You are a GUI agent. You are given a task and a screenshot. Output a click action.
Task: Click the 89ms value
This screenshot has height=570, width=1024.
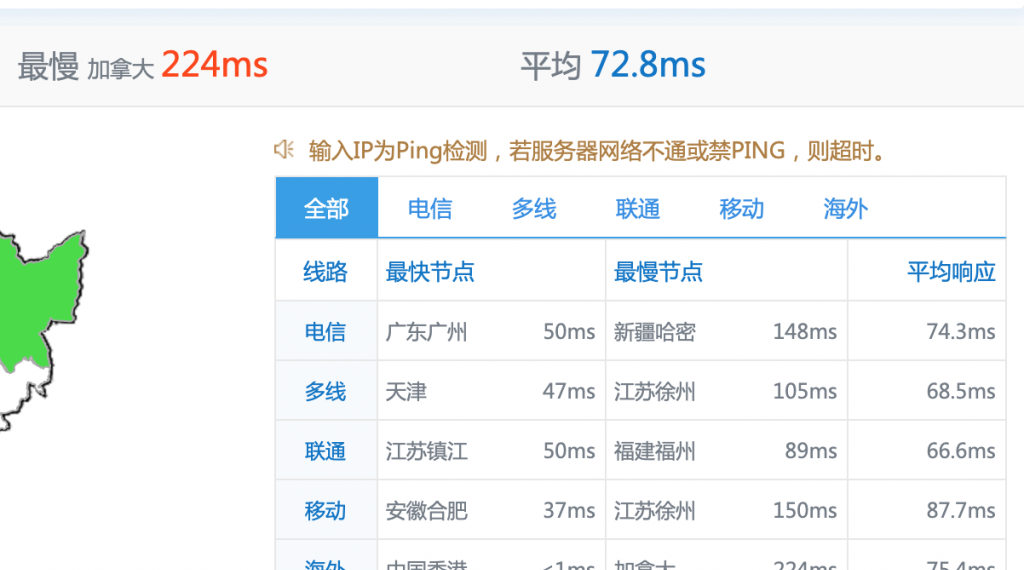point(810,451)
